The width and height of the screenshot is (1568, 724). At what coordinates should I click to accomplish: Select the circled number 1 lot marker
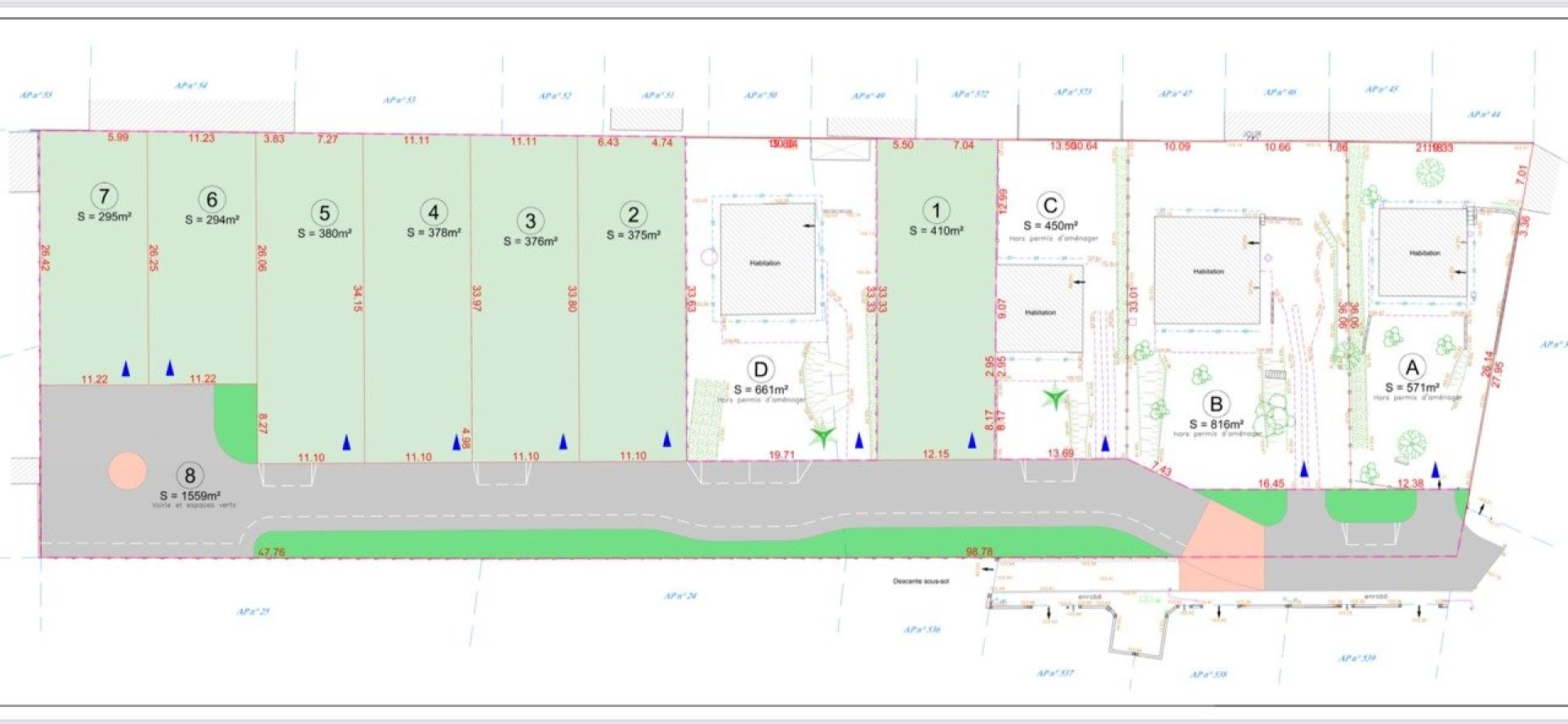pyautogui.click(x=936, y=210)
